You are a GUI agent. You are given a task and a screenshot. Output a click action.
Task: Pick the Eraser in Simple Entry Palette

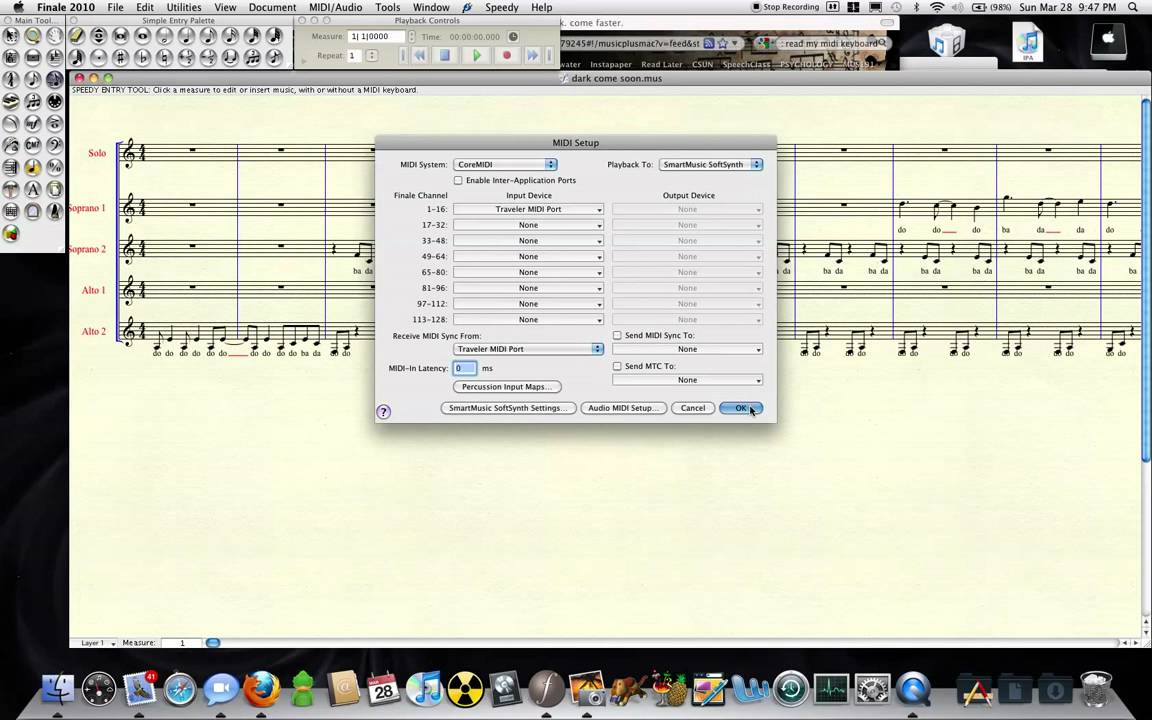point(76,35)
